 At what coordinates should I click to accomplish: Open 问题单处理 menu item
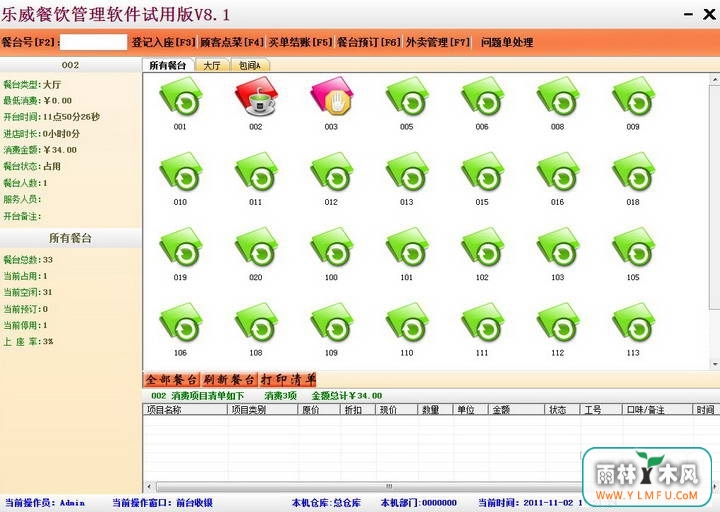tap(507, 42)
